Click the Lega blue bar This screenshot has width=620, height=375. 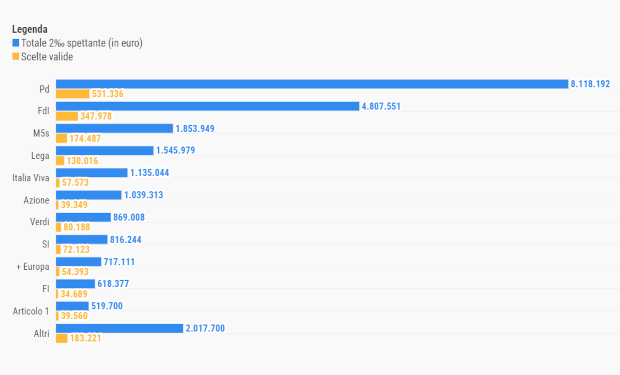(105, 150)
